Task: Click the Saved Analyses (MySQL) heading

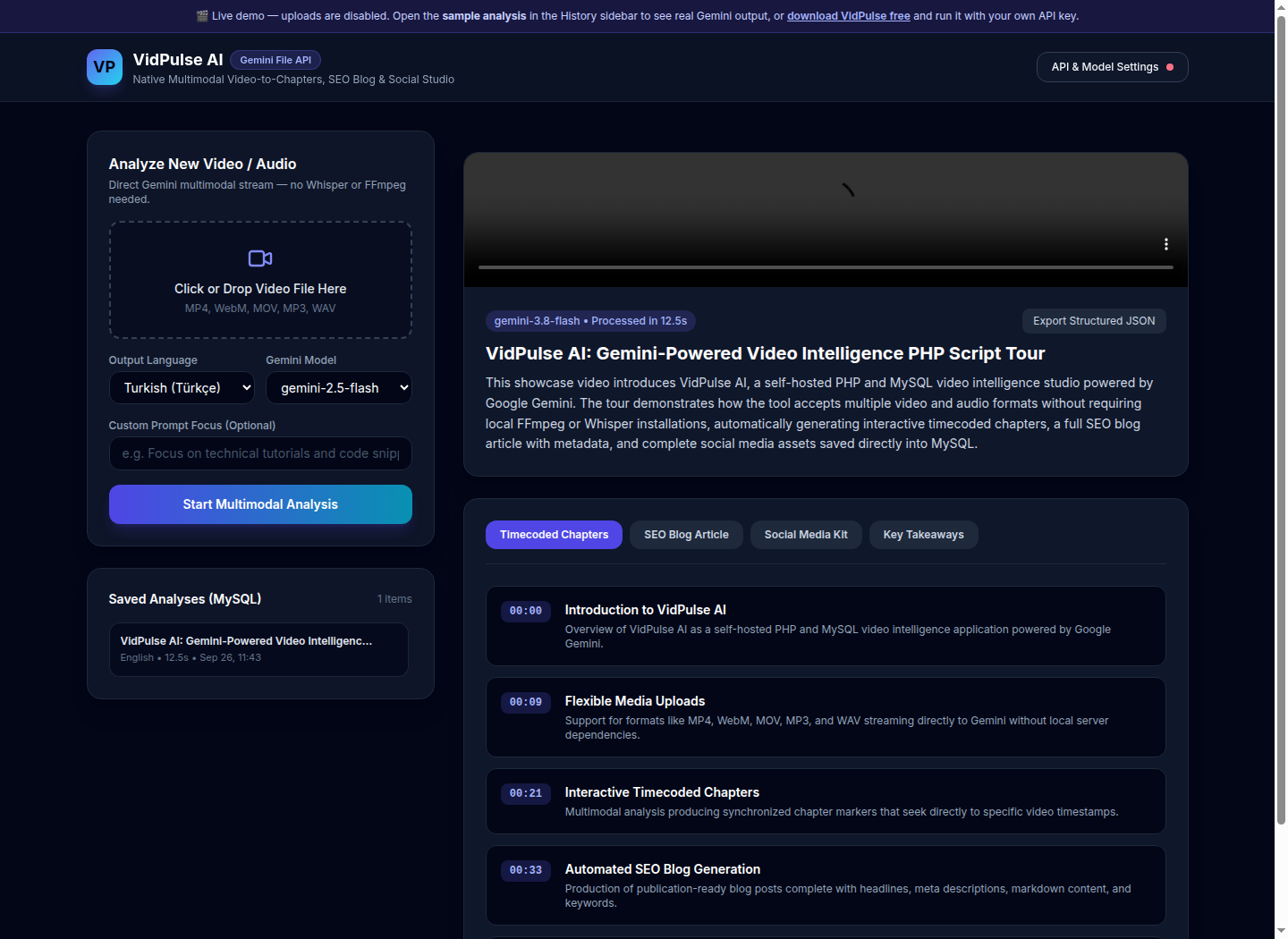Action: click(x=185, y=599)
